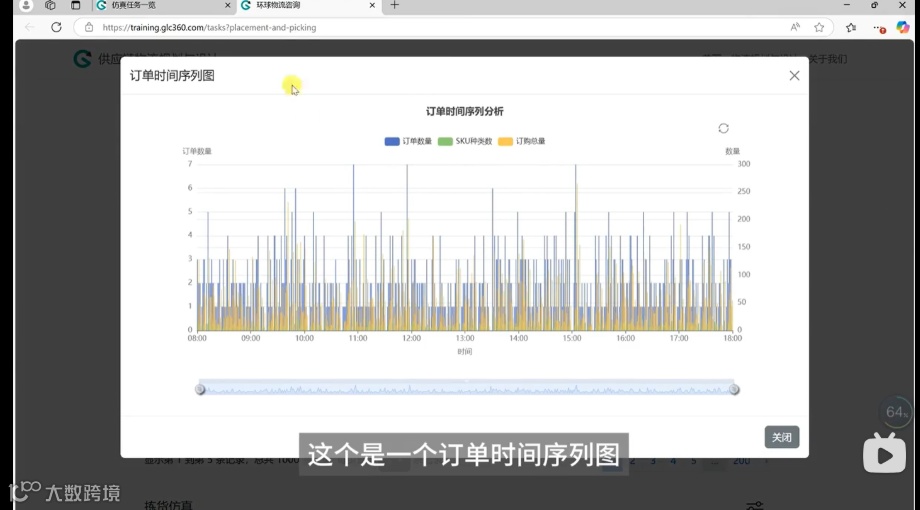Go to page 200 in pagination
Viewport: 920px width, 510px height.
click(741, 461)
